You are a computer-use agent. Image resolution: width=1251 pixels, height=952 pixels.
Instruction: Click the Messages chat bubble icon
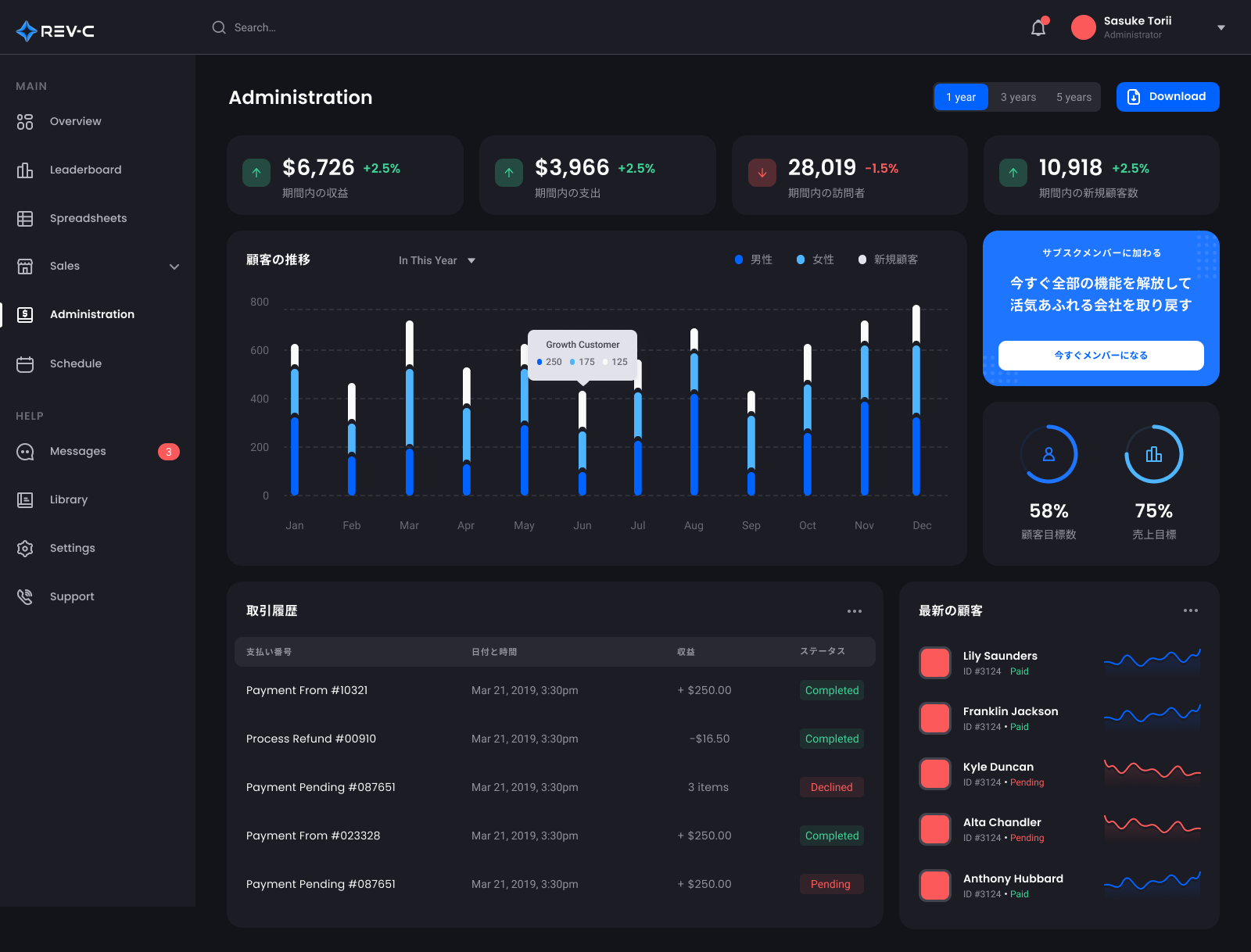(x=25, y=452)
